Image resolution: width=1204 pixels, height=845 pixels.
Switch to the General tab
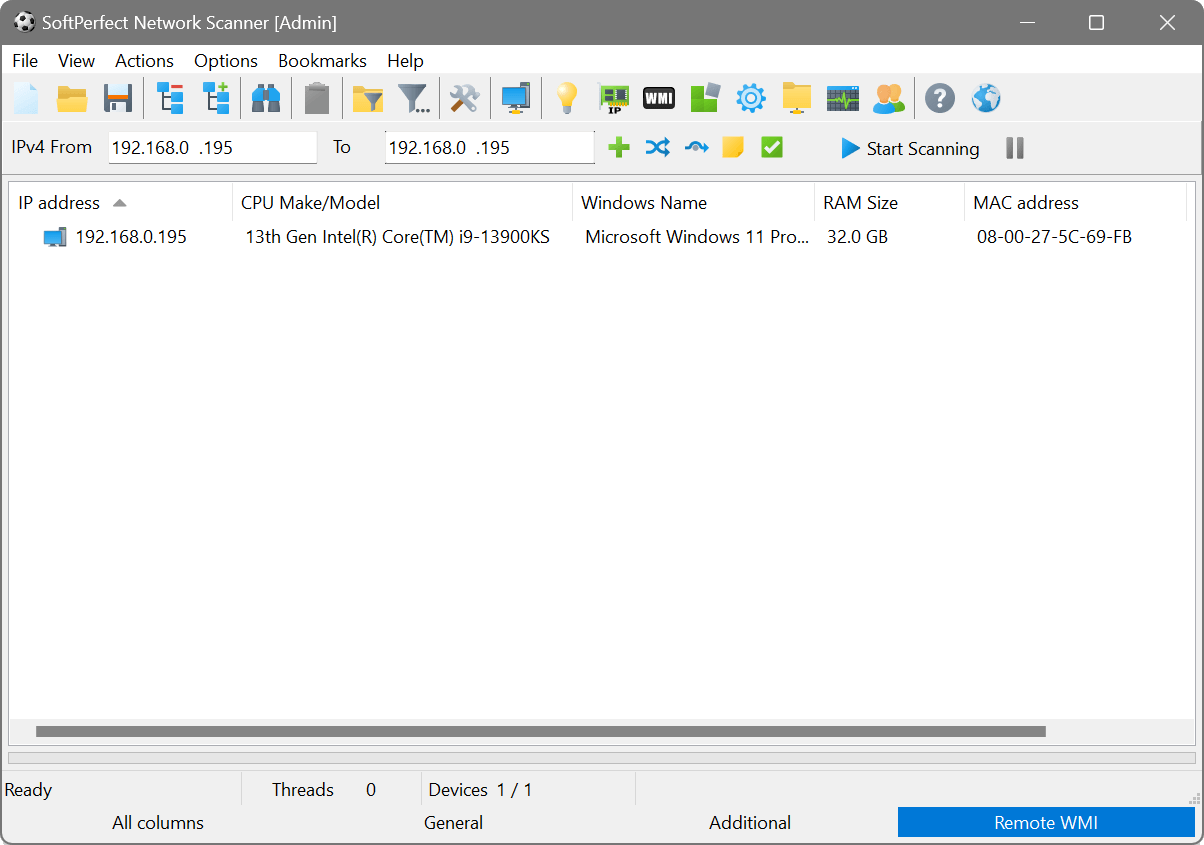453,823
